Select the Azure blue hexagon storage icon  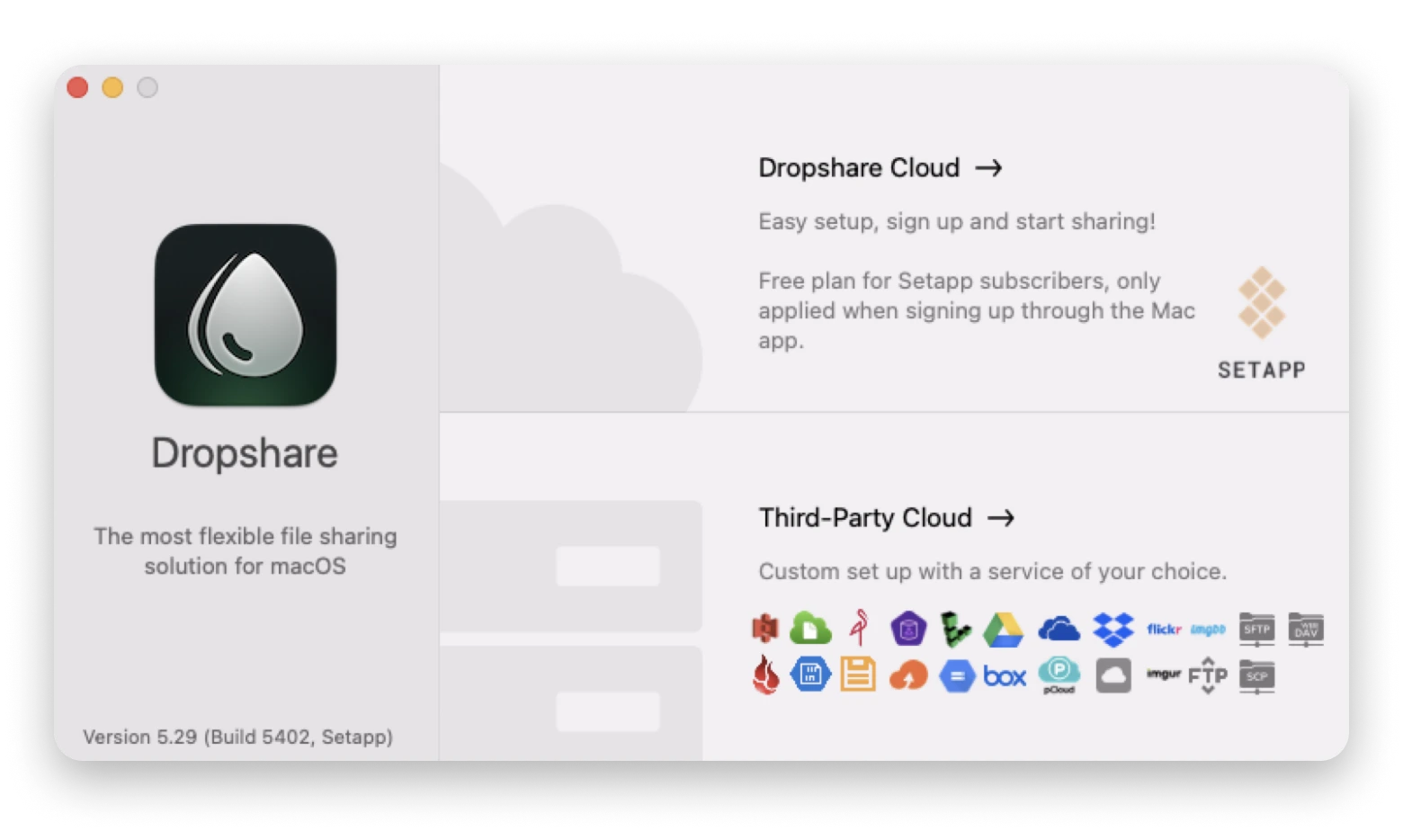tap(810, 675)
